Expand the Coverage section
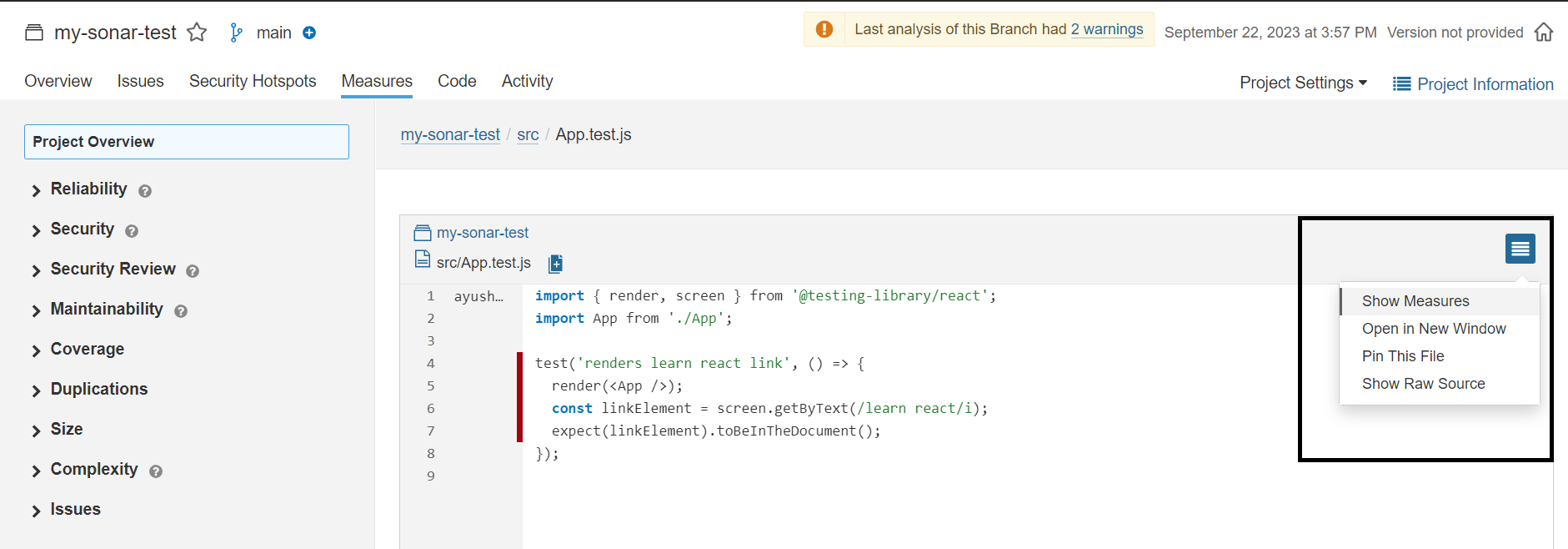This screenshot has width=1568, height=549. pyautogui.click(x=36, y=351)
